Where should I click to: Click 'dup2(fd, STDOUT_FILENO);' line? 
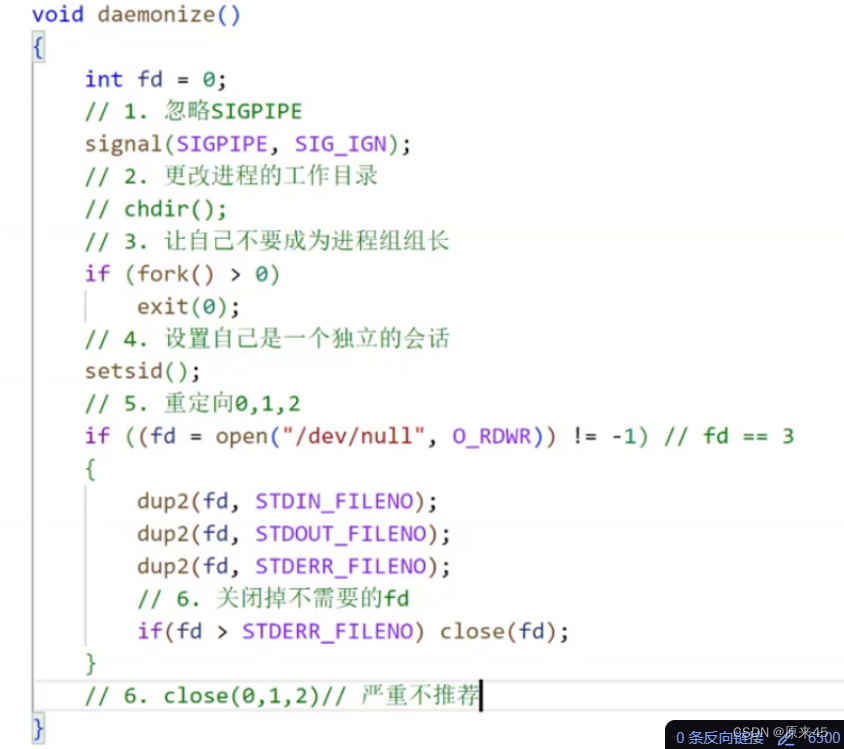(293, 534)
